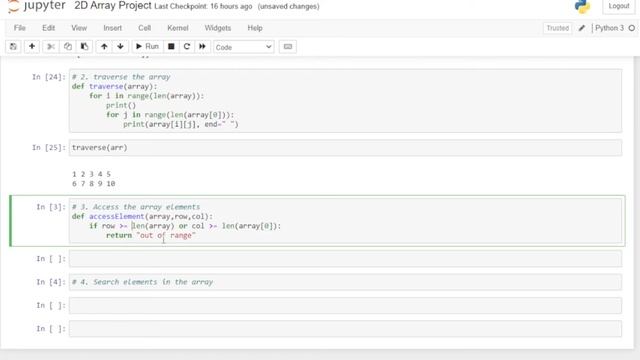Viewport: 640px width, 360px height.
Task: Restart the kernel icon
Action: [187, 47]
